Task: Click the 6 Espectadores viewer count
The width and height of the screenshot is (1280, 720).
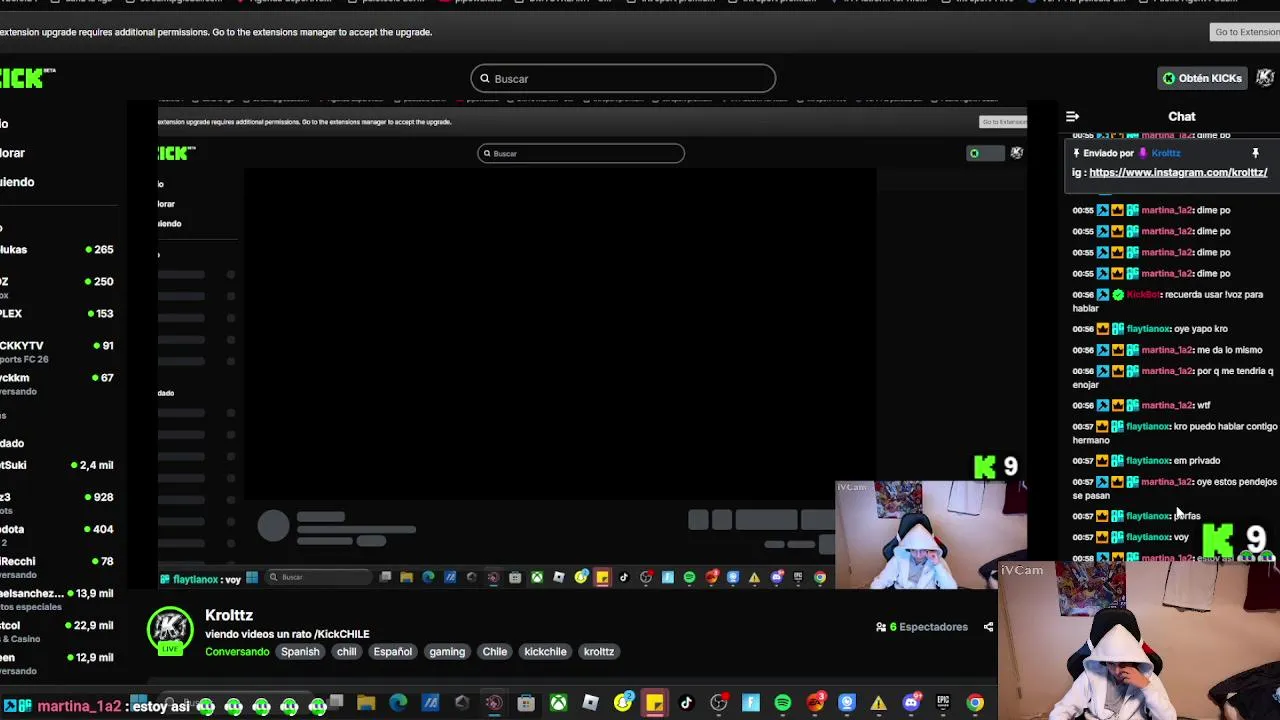Action: (922, 627)
